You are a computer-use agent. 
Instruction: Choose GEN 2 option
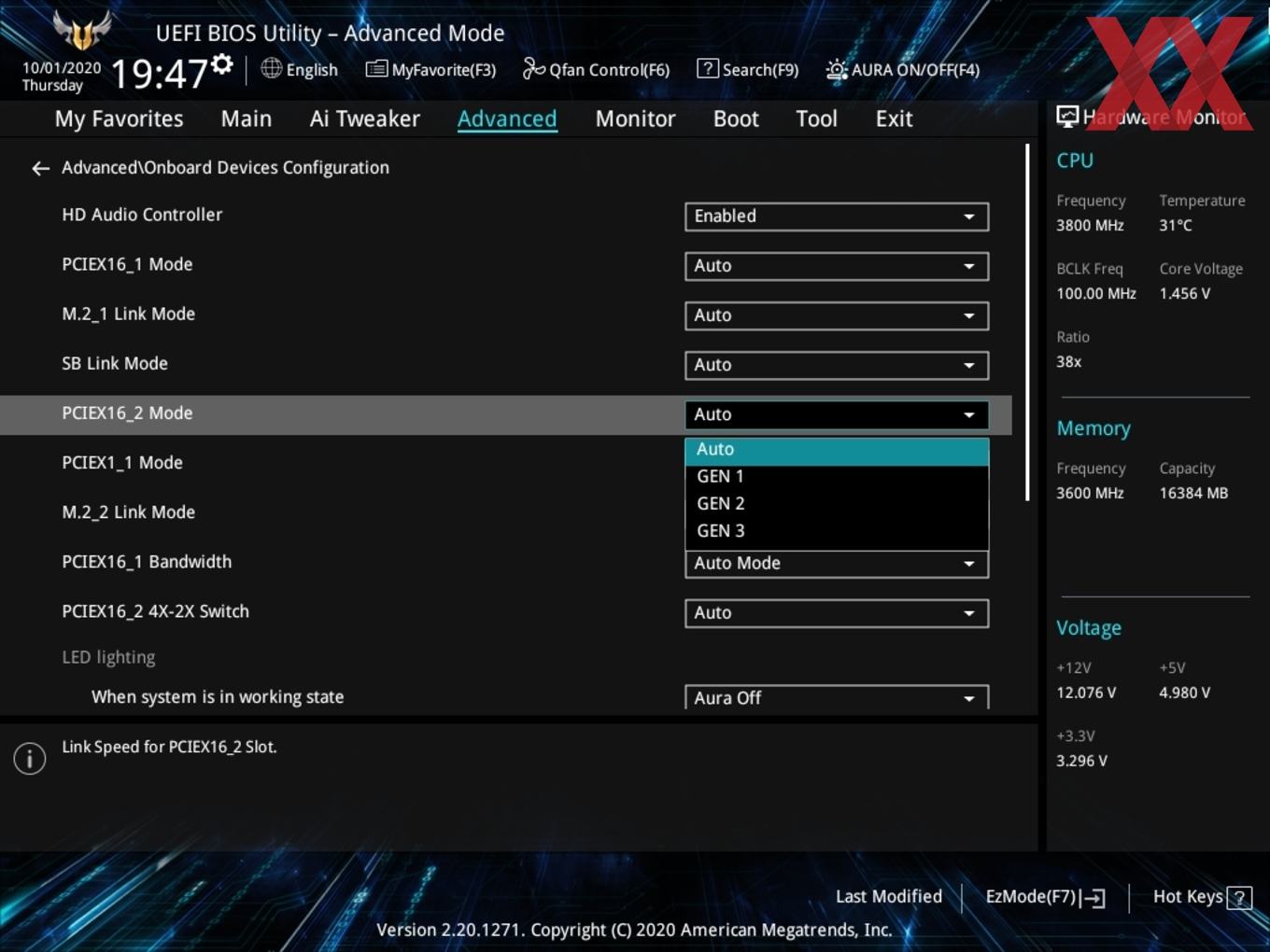(x=837, y=504)
